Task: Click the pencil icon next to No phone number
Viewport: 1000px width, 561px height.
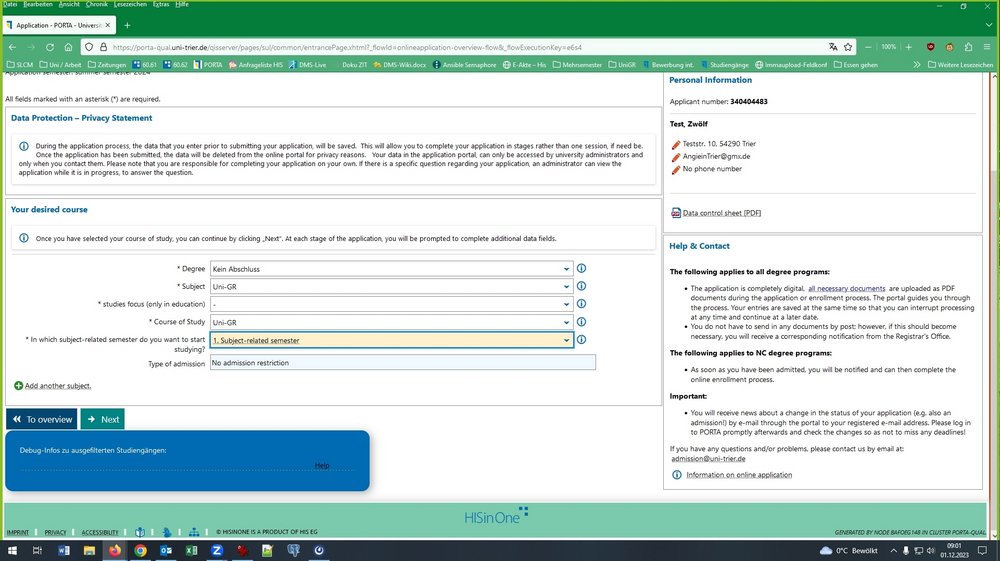Action: click(x=675, y=170)
